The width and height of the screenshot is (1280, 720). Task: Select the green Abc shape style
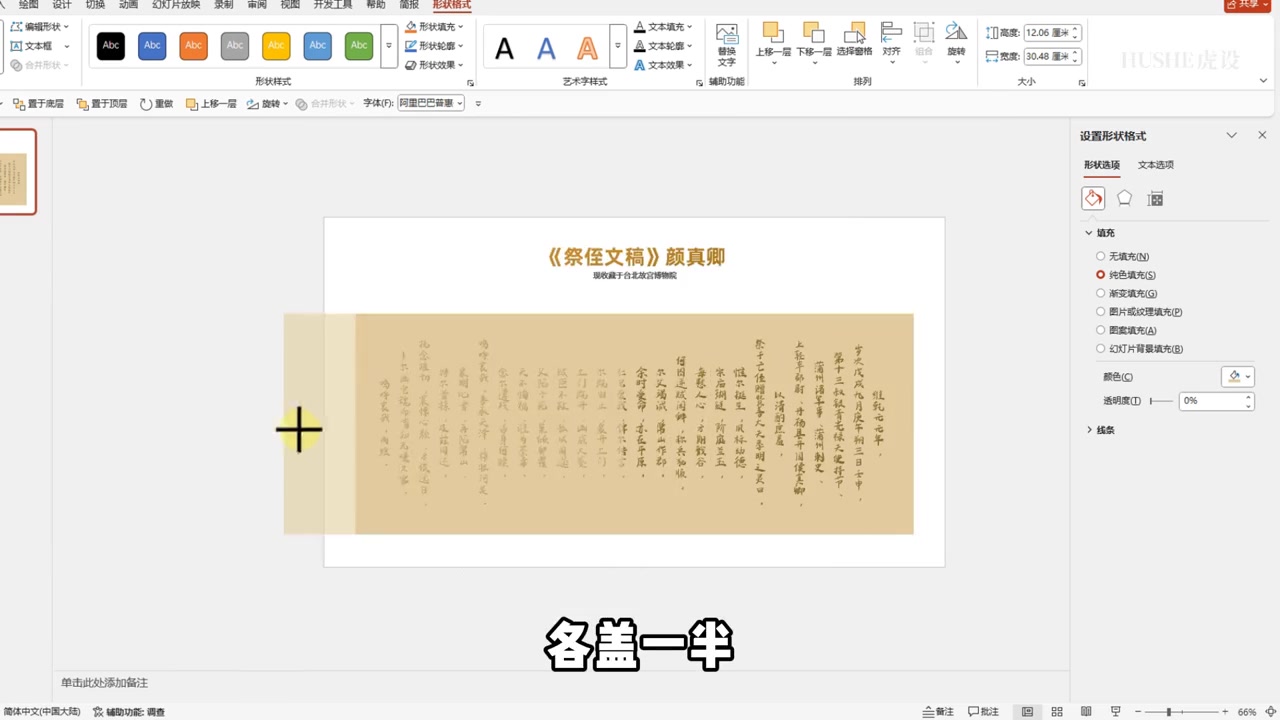tap(359, 45)
